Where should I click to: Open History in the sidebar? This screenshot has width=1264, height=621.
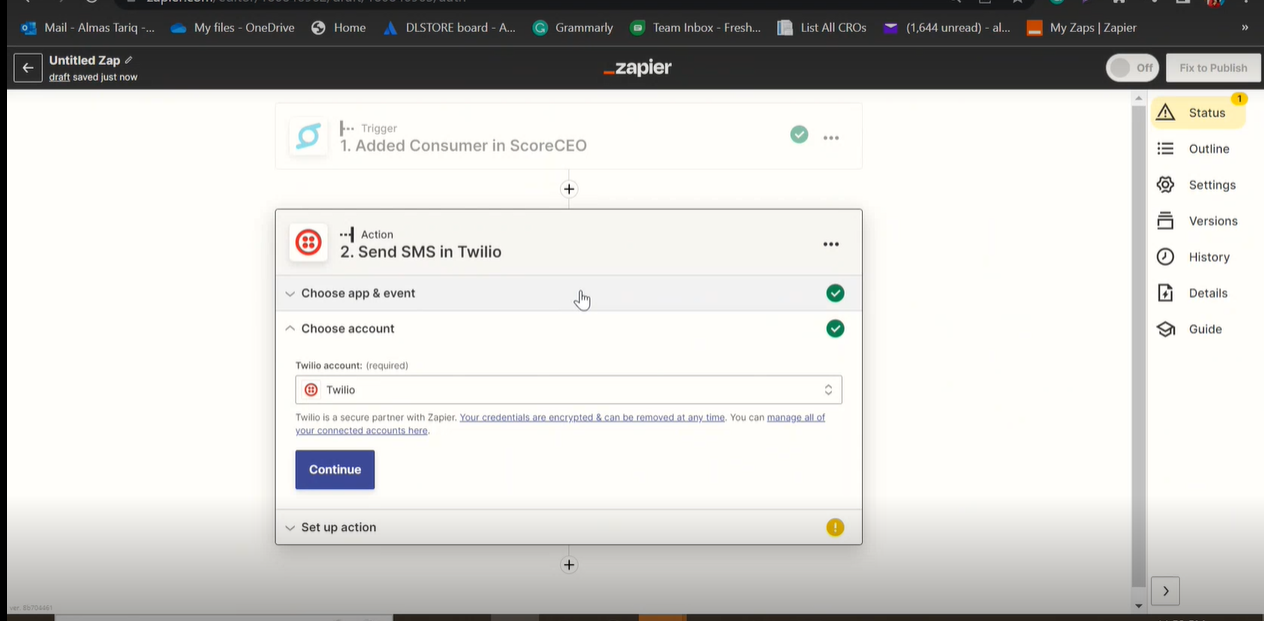(x=1209, y=257)
